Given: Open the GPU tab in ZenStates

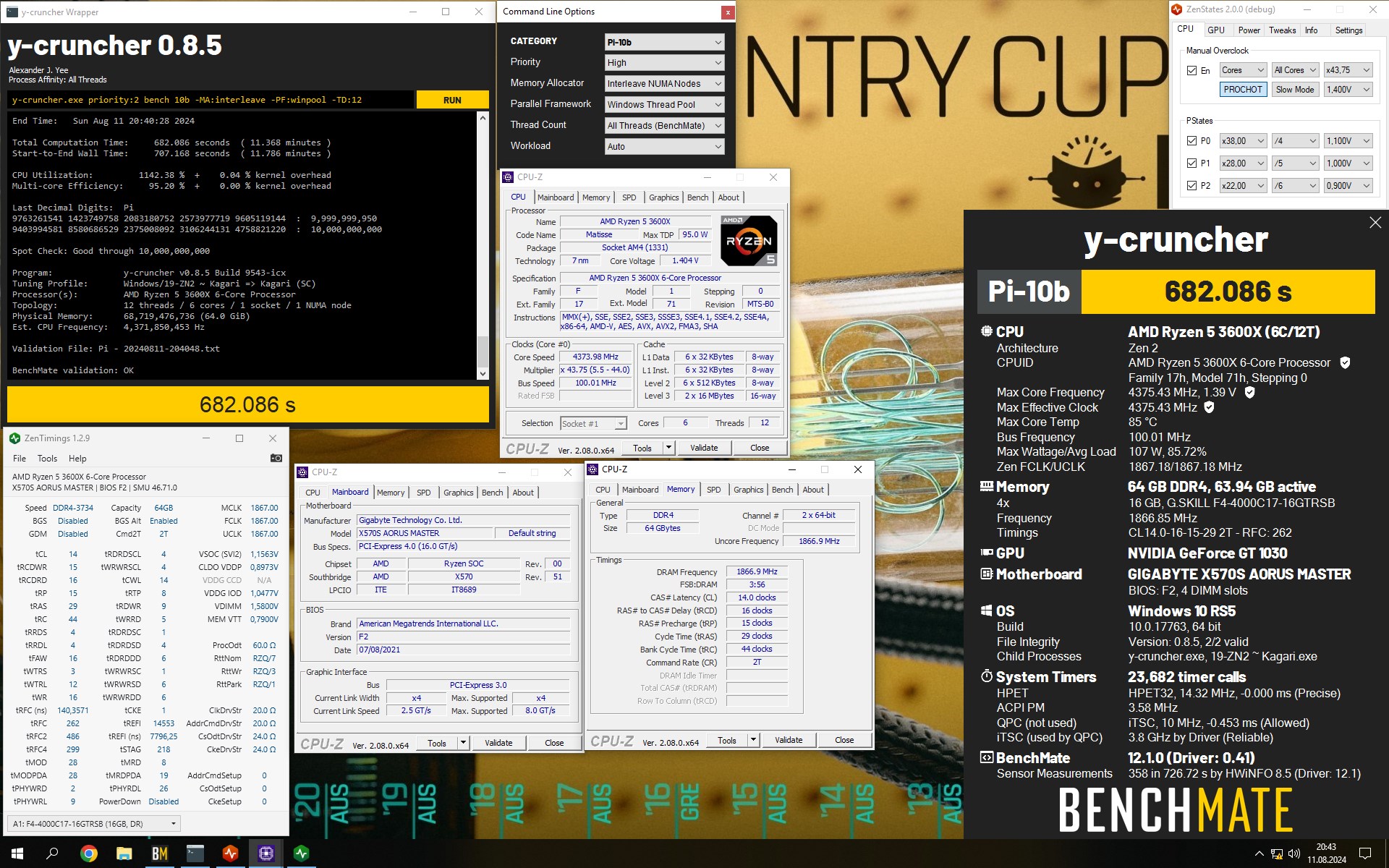Looking at the screenshot, I should click(1216, 30).
